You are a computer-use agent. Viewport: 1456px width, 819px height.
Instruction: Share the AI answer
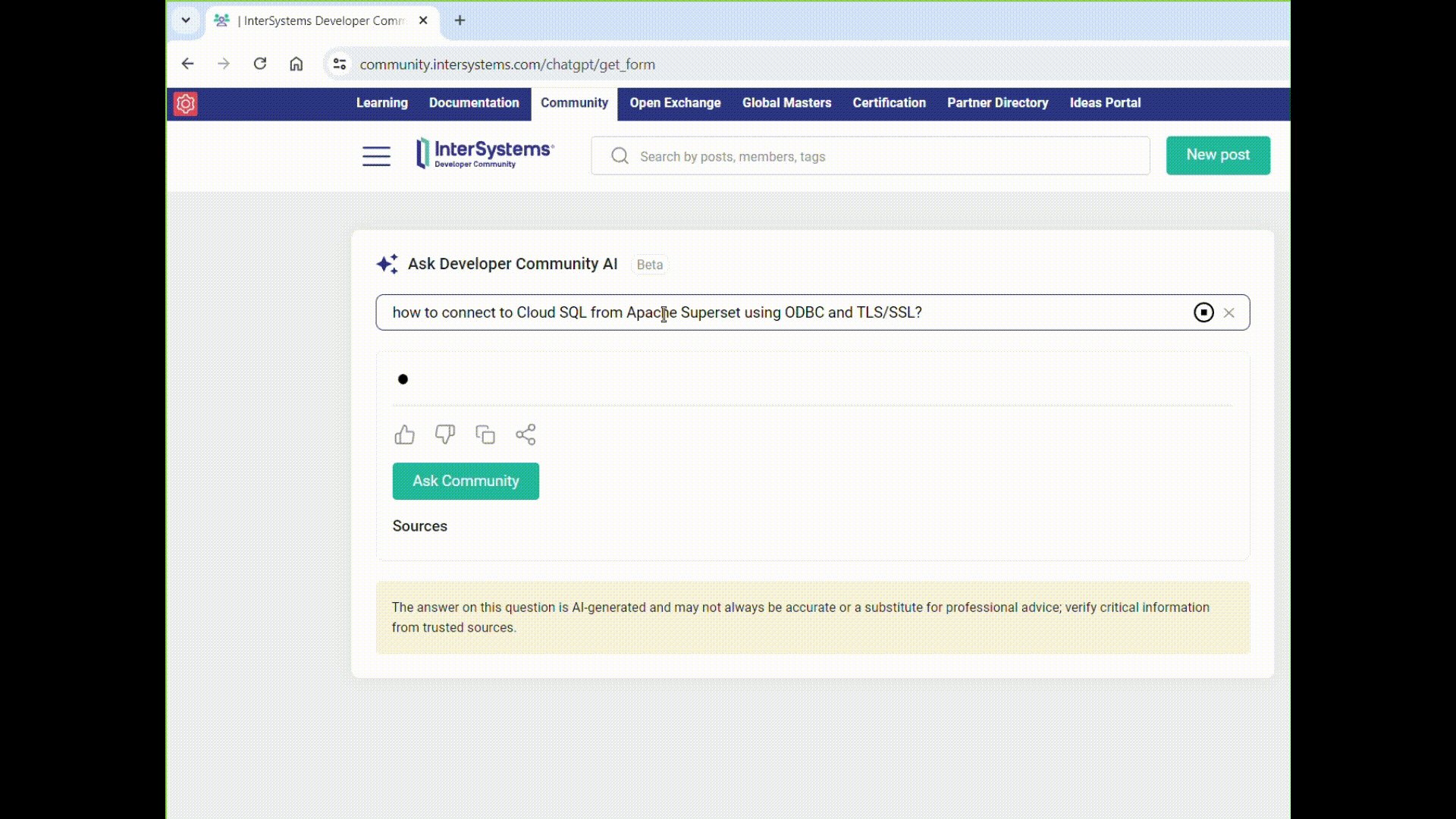click(x=526, y=434)
